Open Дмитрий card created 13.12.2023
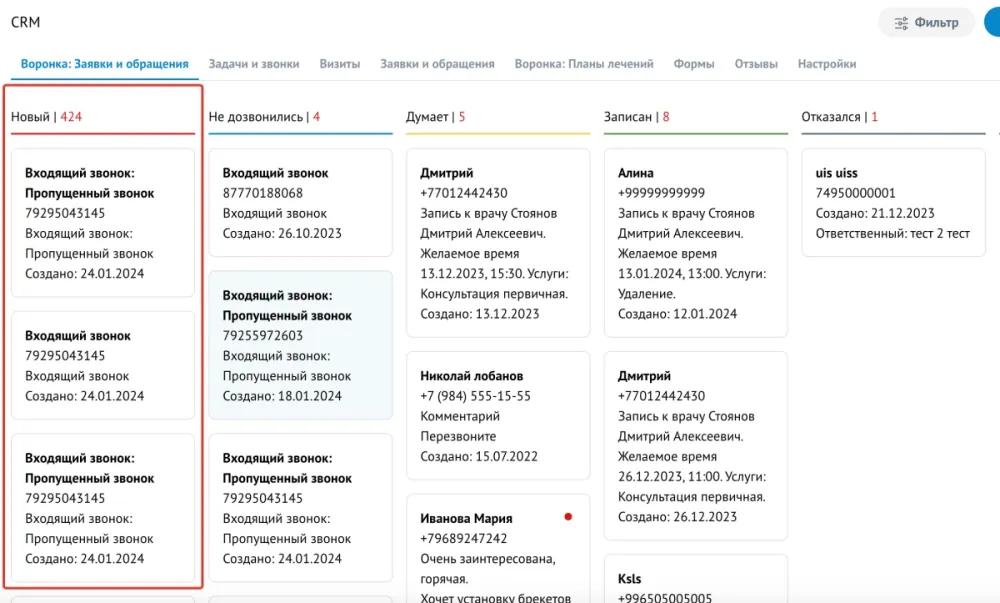 pyautogui.click(x=498, y=243)
